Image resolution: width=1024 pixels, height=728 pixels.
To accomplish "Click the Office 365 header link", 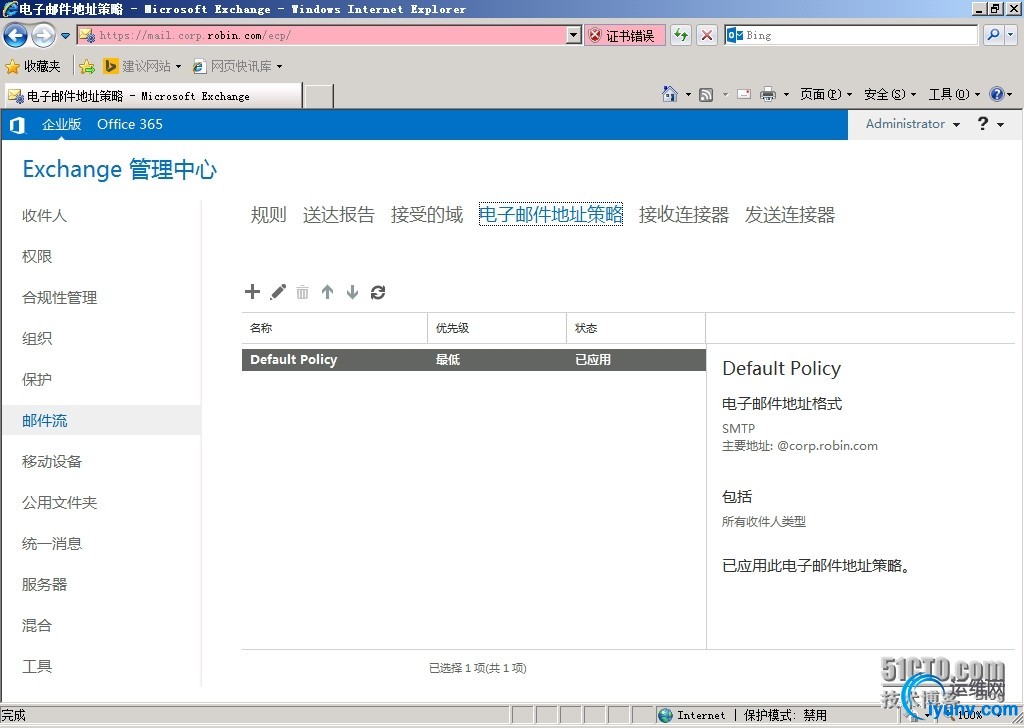I will (130, 124).
